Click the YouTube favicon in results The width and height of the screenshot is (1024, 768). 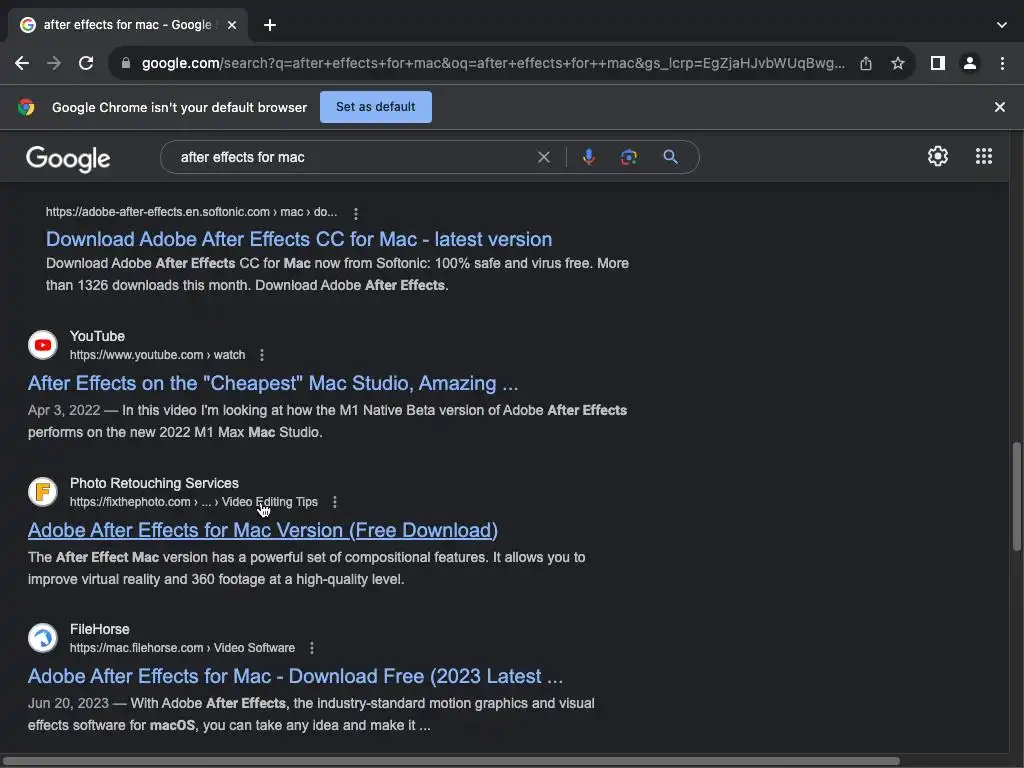click(x=42, y=345)
